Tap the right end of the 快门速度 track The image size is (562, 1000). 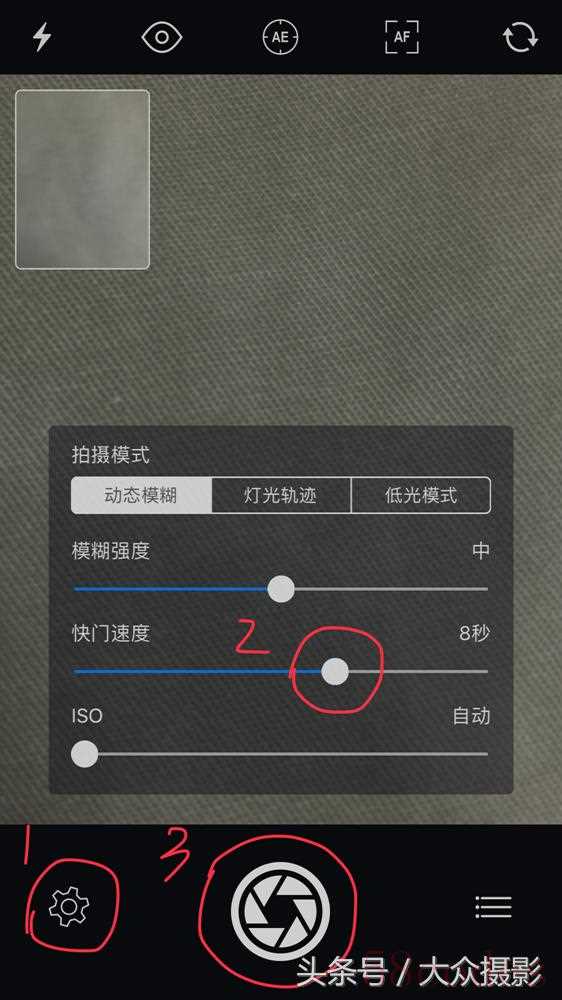point(484,671)
